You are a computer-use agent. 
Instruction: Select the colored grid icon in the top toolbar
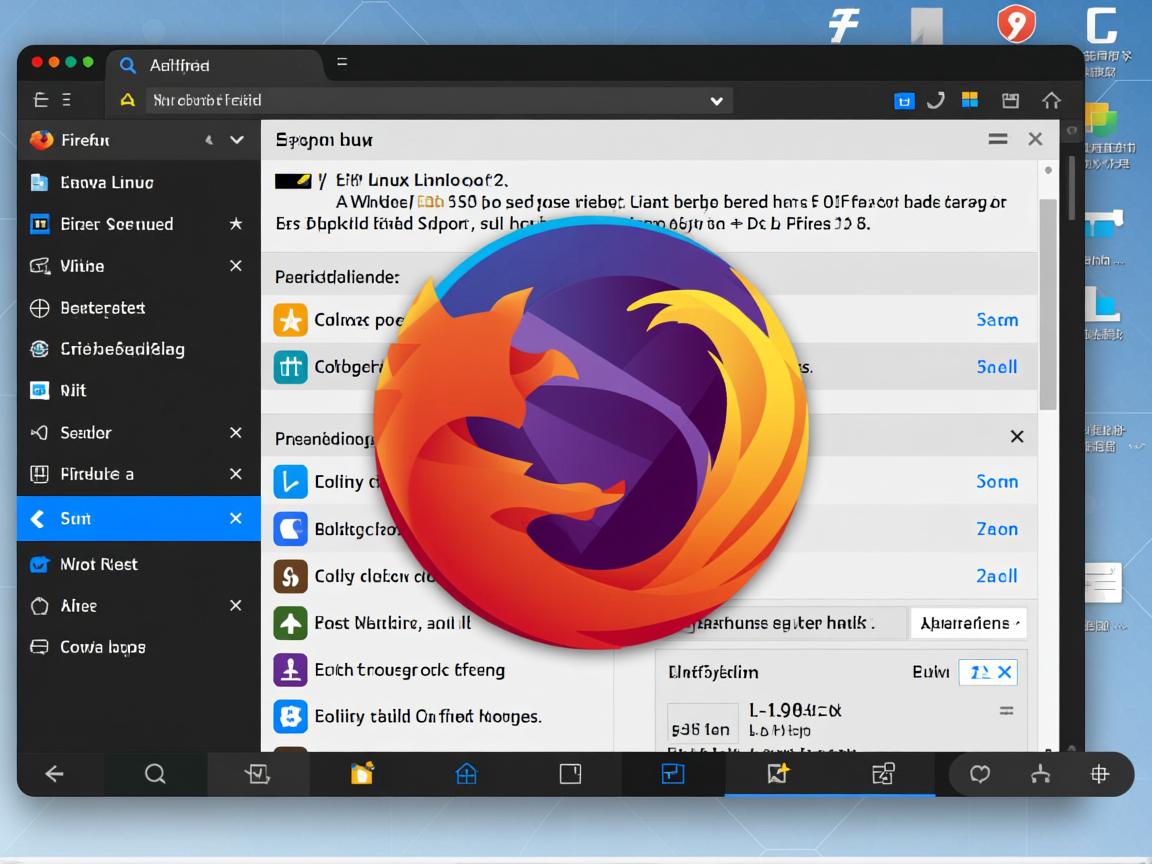970,100
